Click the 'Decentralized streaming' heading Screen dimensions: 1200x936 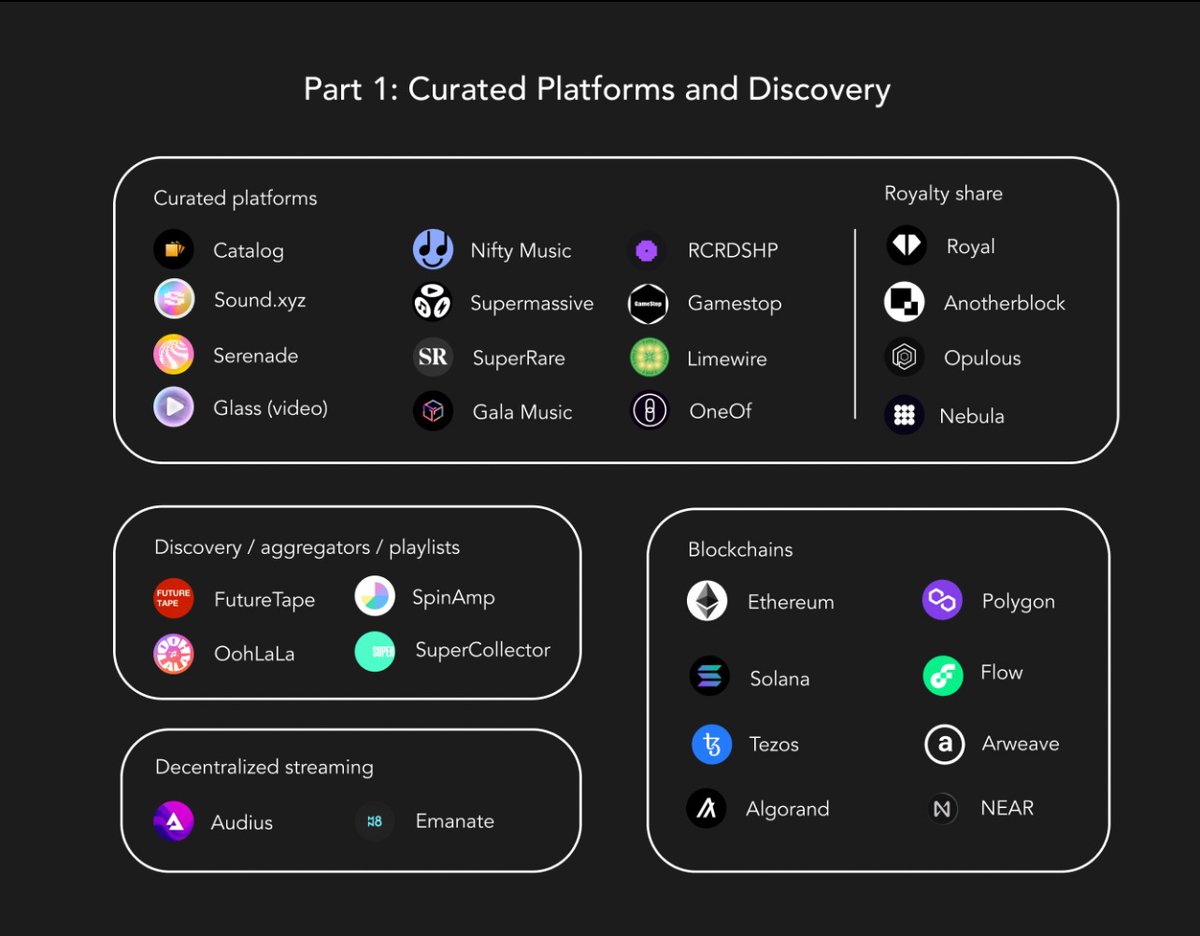(264, 767)
